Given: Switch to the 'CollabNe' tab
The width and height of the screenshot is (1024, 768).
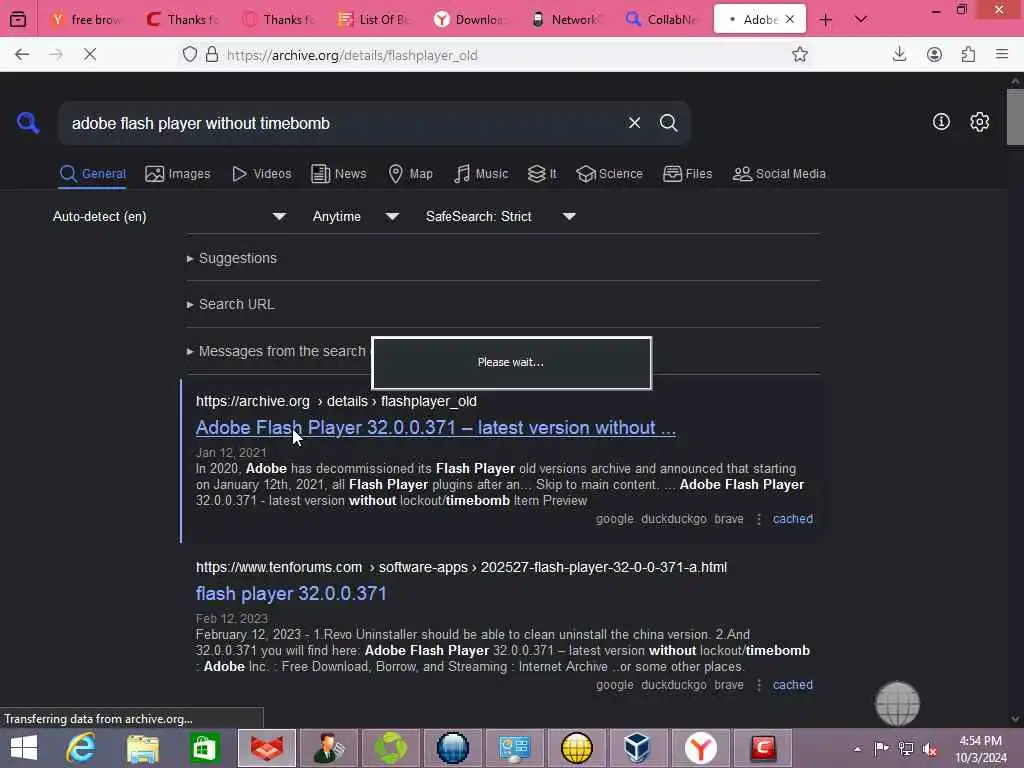Looking at the screenshot, I should click(662, 20).
